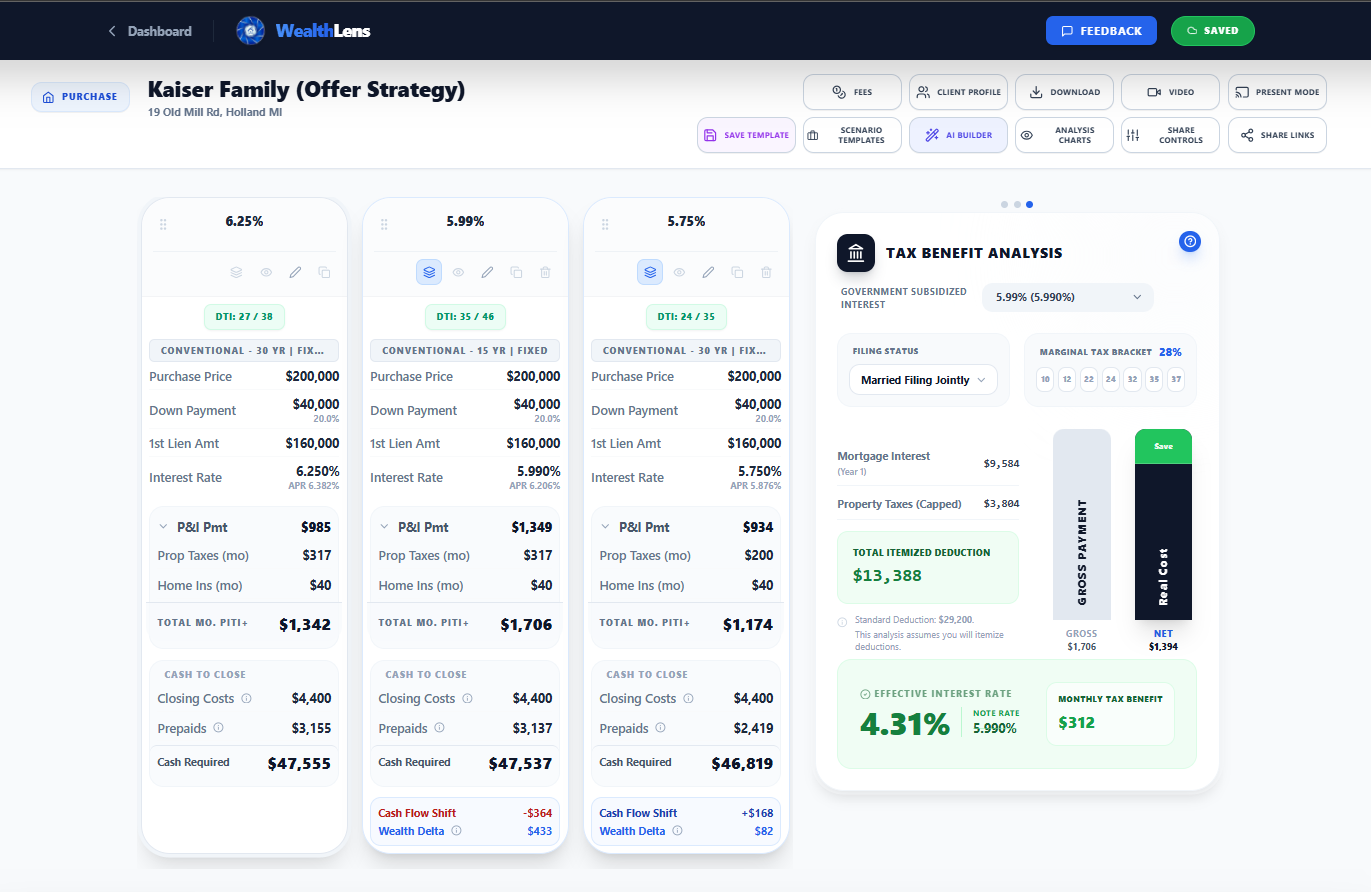Click the pencil edit icon on 6.25% scenario
Screen dimensions: 1371x892
295,272
